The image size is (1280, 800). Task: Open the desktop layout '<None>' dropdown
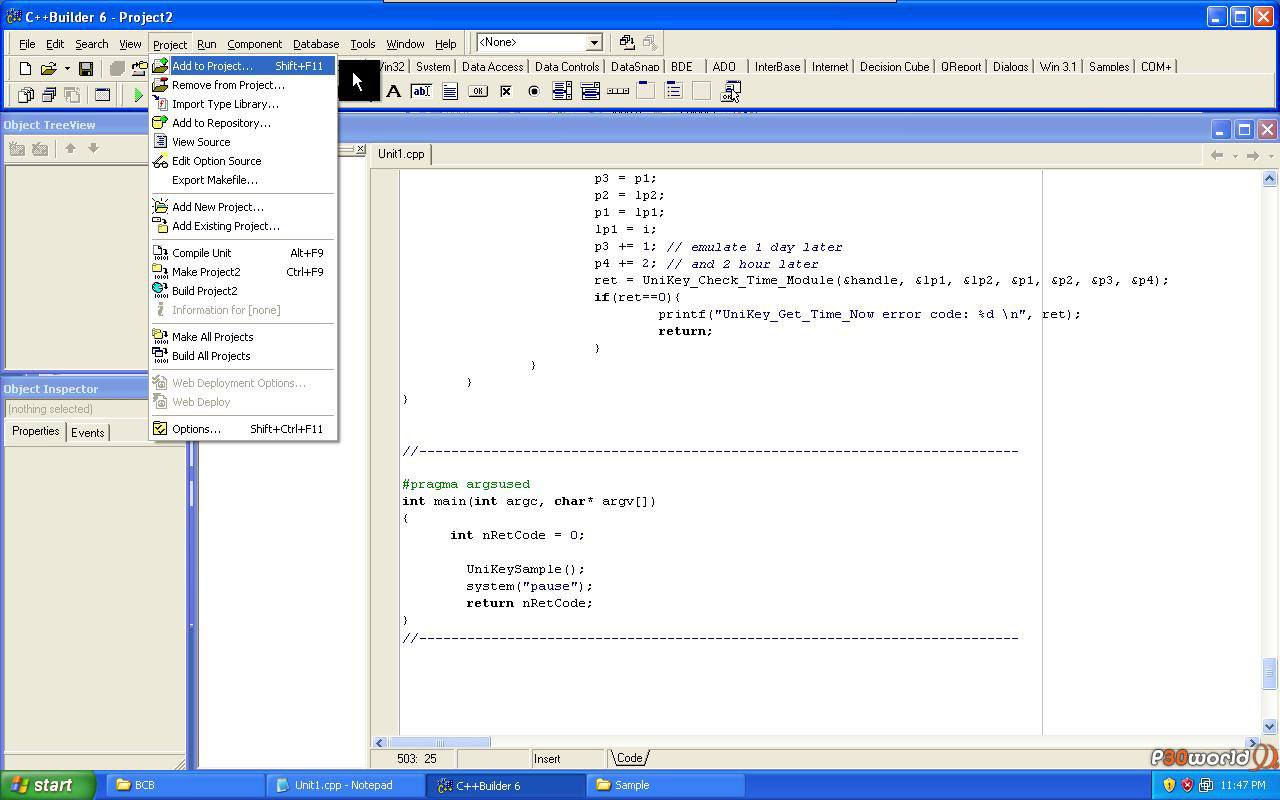pyautogui.click(x=593, y=43)
